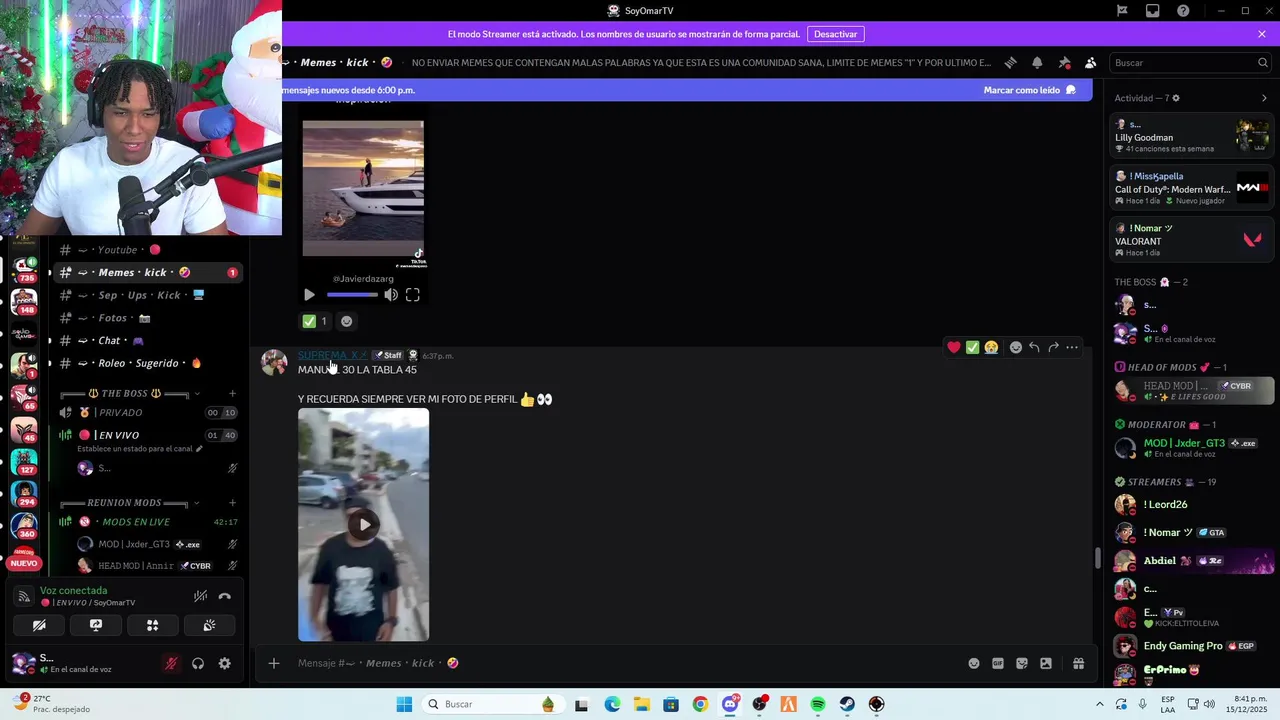
Task: Click the plus attachment button in message bar
Action: click(274, 663)
